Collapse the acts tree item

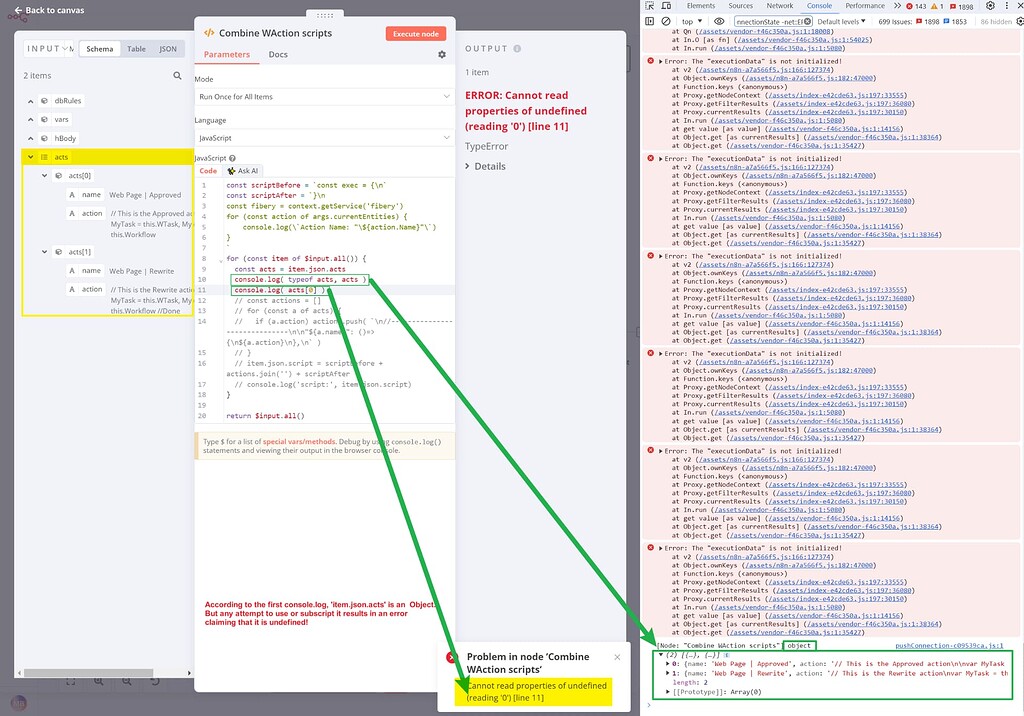pyautogui.click(x=31, y=156)
